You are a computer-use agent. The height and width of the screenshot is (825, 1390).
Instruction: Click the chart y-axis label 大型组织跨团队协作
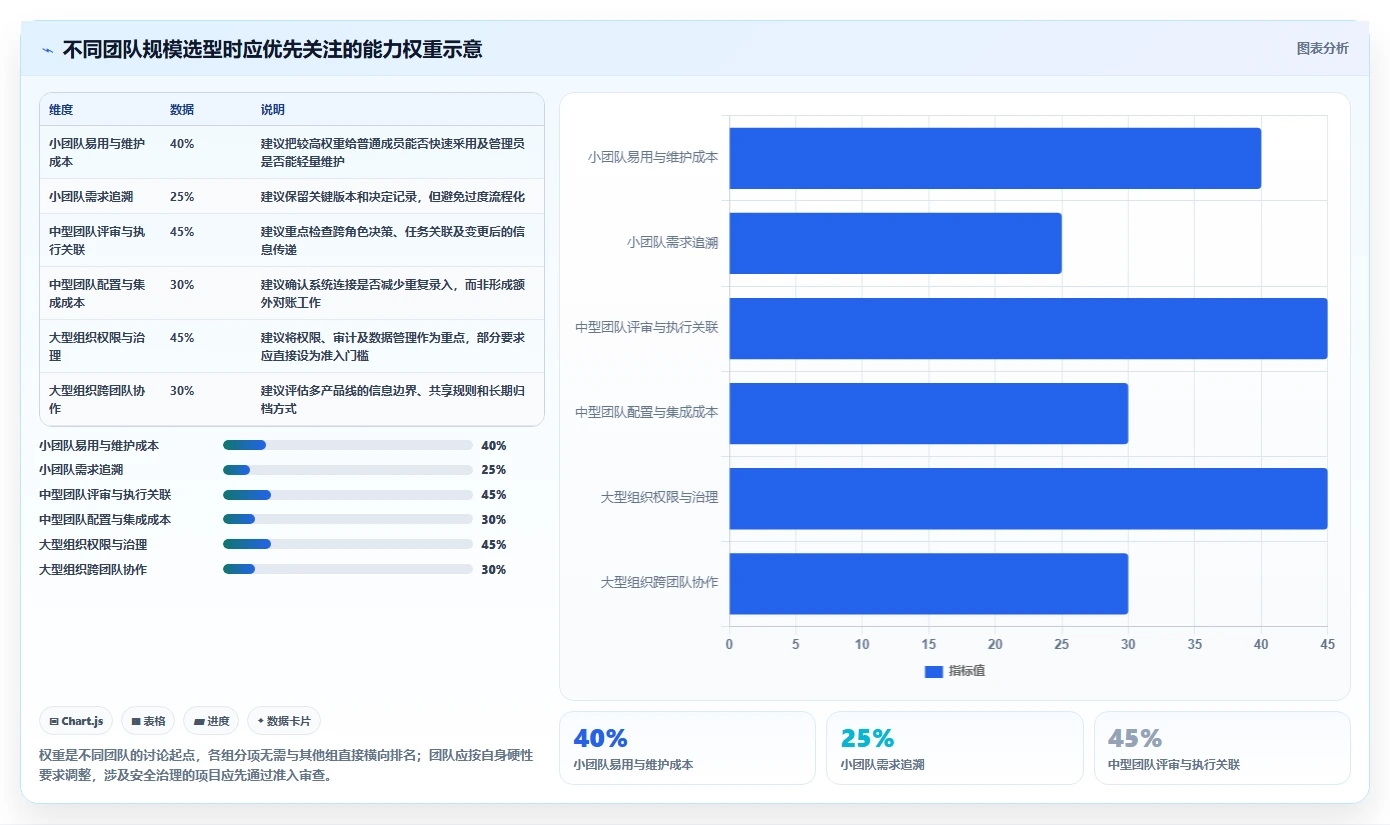(659, 583)
